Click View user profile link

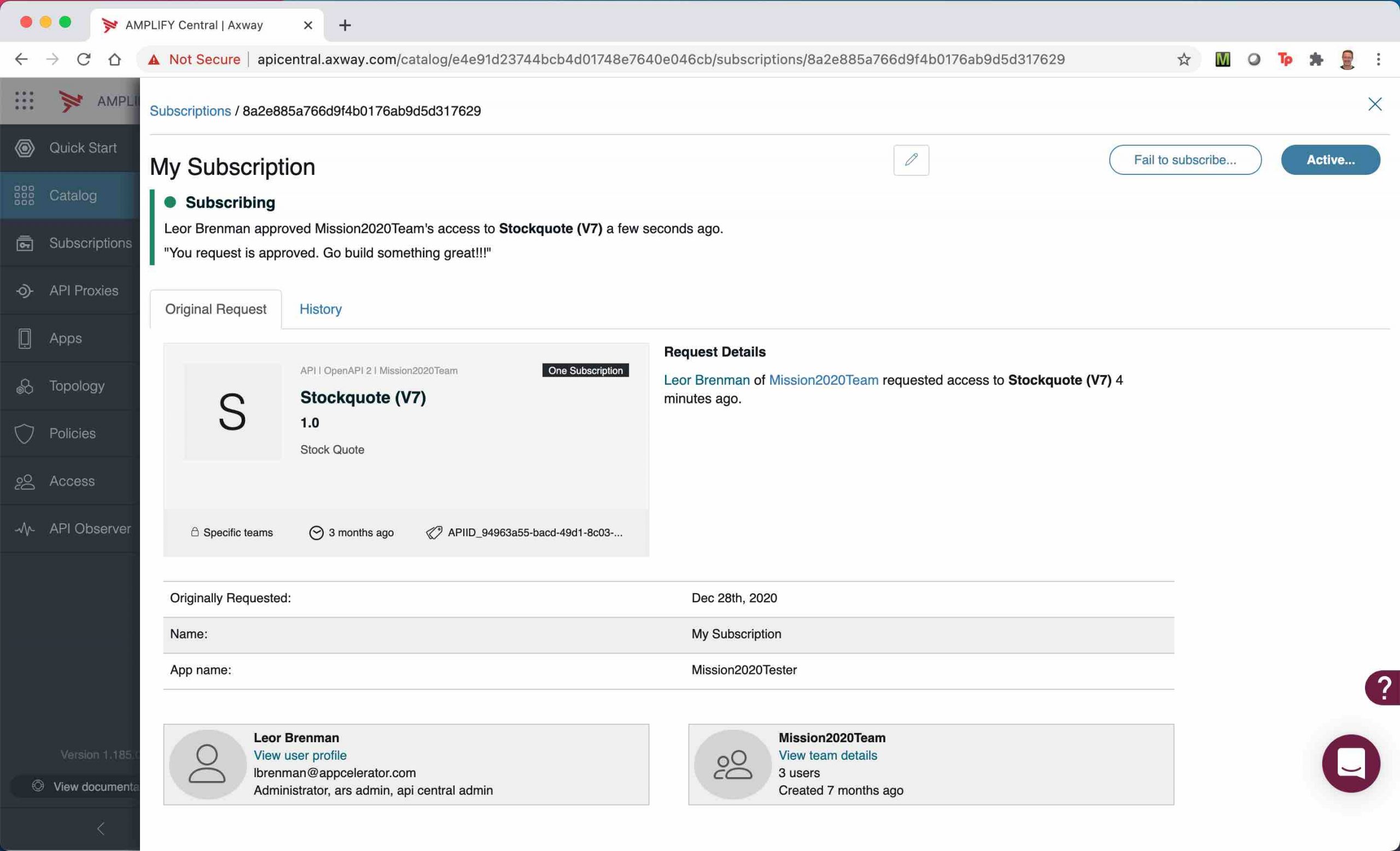[300, 755]
